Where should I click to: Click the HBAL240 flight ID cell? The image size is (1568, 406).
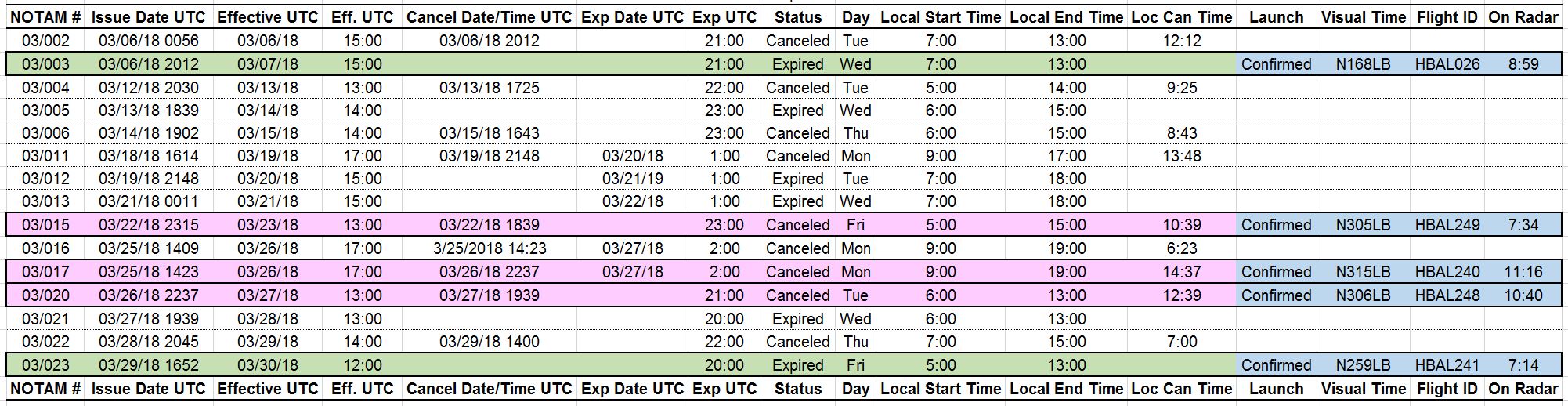tap(1447, 272)
